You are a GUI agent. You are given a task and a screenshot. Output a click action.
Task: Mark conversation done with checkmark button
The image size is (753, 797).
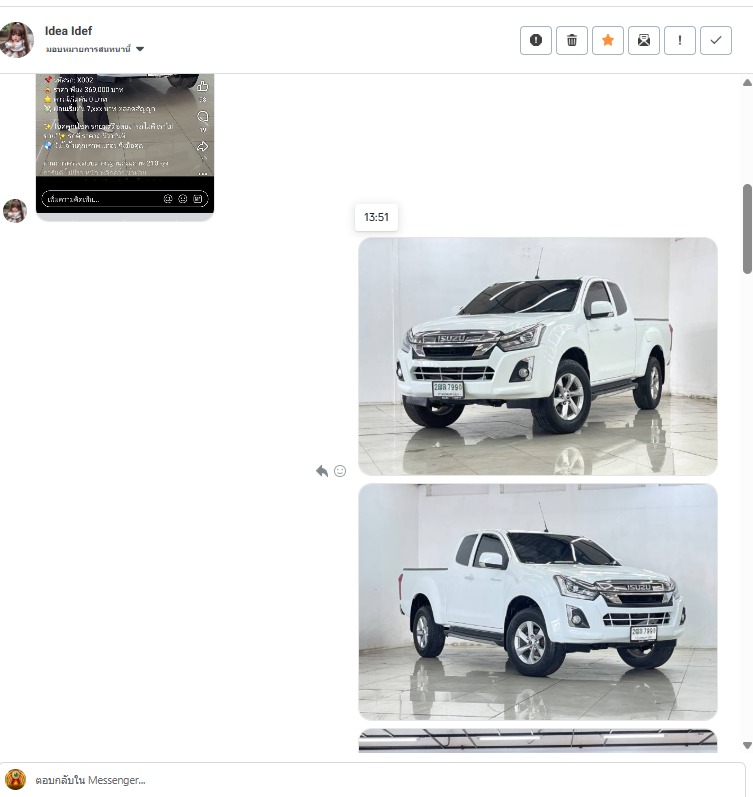pyautogui.click(x=716, y=40)
